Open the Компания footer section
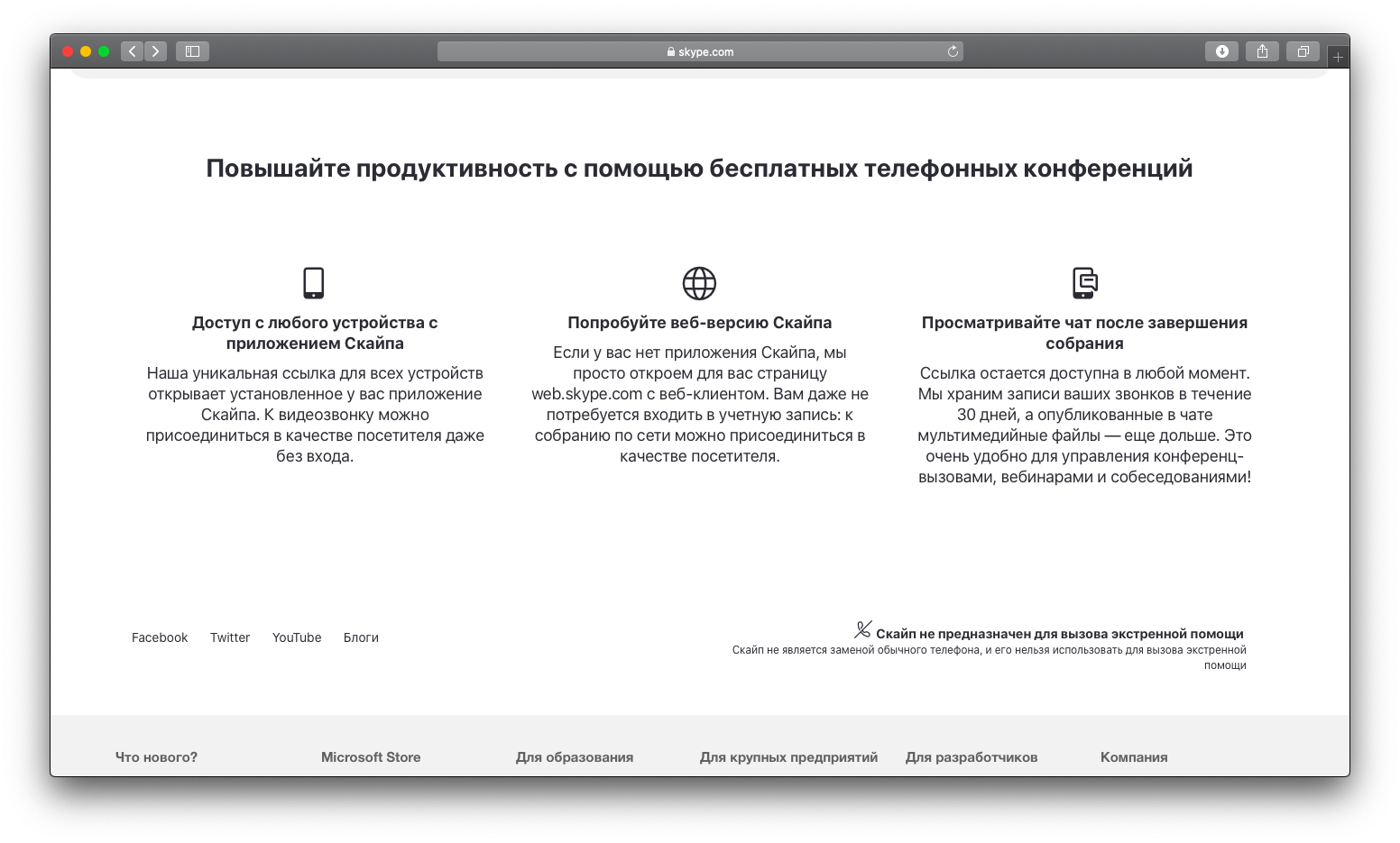The height and width of the screenshot is (843, 1400). pyautogui.click(x=1134, y=757)
